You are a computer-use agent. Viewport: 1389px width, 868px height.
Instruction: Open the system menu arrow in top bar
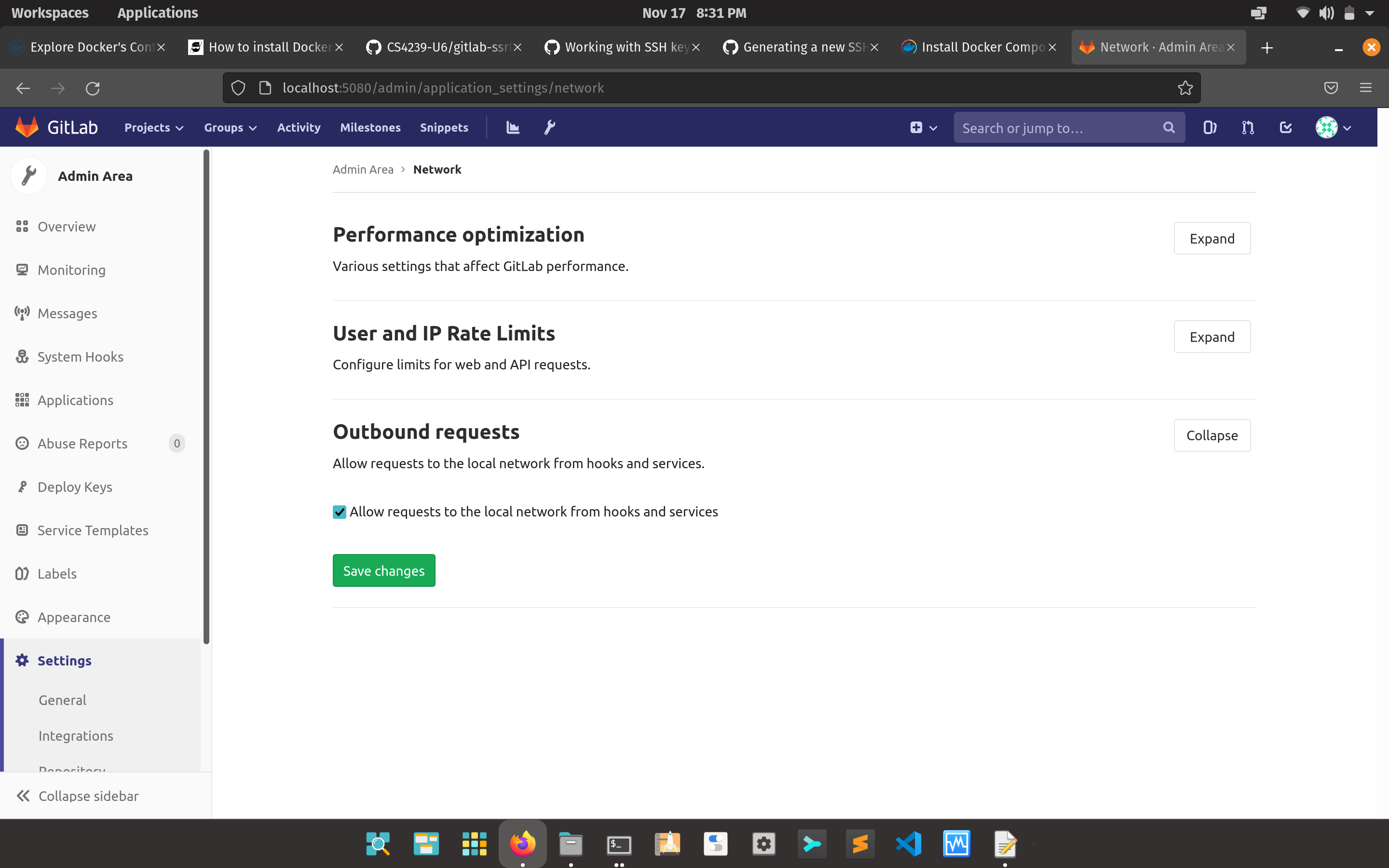pos(1370,13)
